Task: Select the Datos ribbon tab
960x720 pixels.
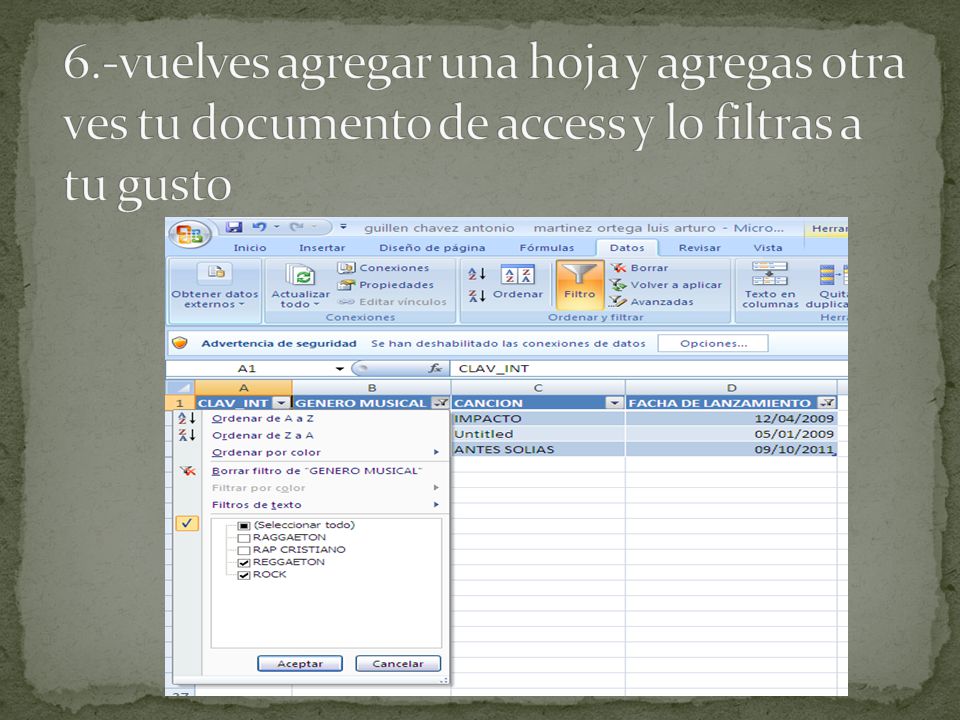Action: 627,248
